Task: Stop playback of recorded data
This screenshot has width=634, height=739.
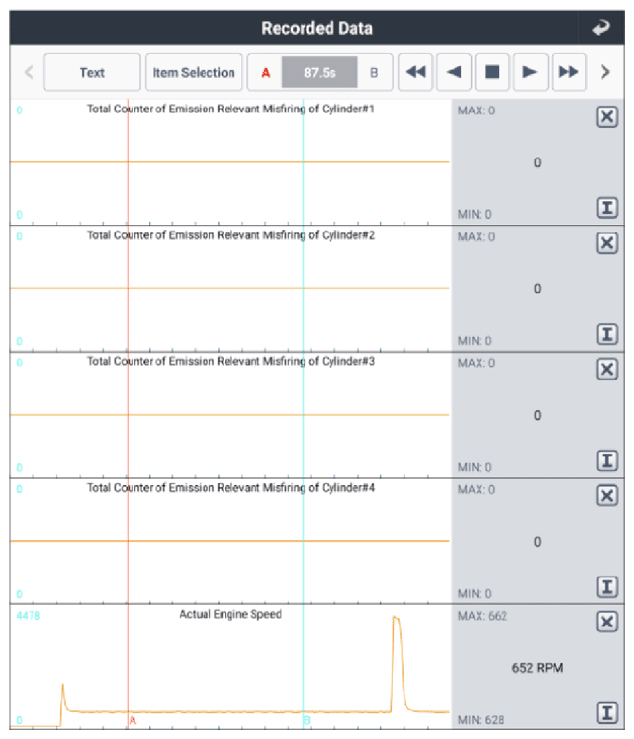Action: pos(492,72)
